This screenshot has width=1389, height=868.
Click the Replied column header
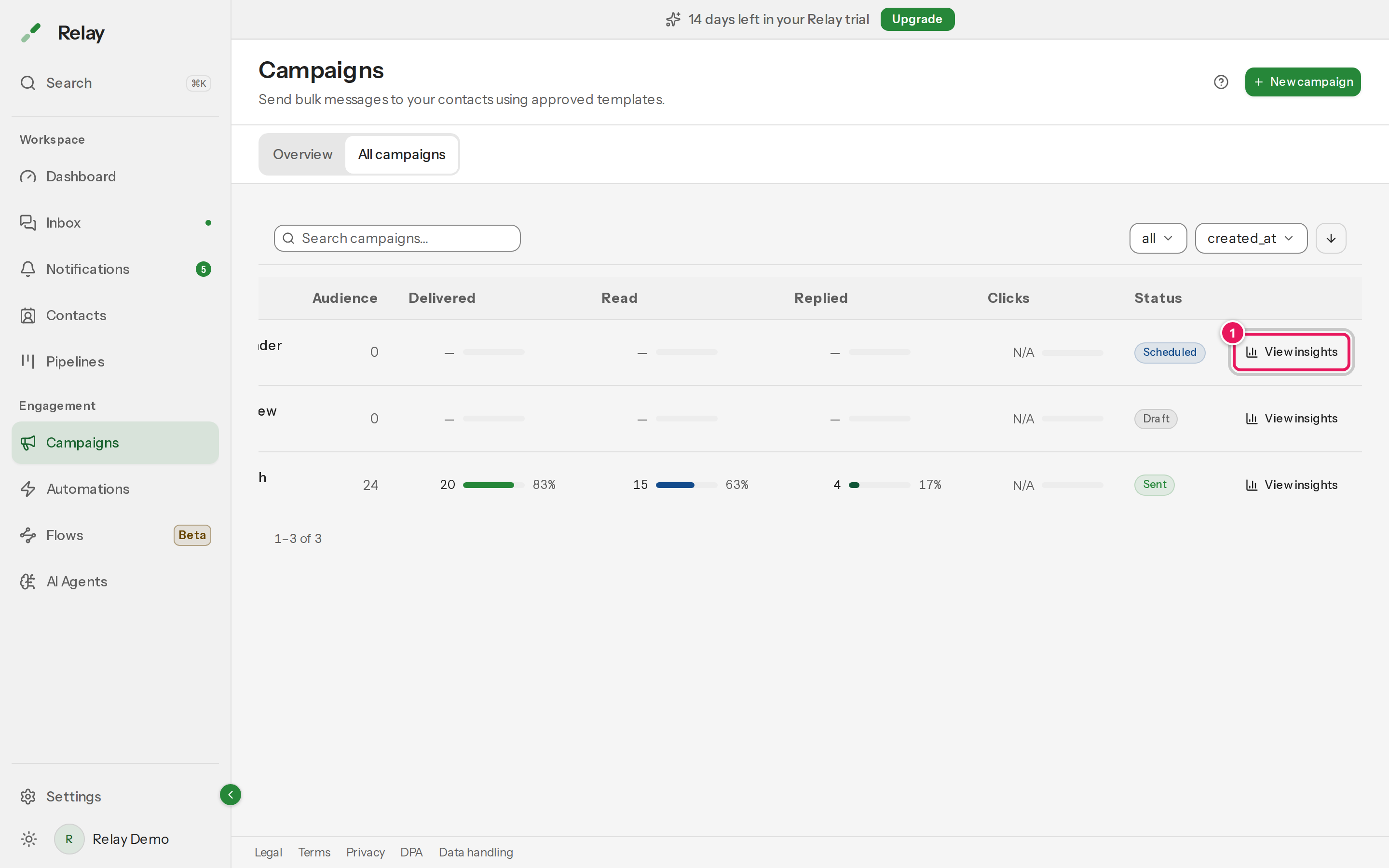(x=821, y=298)
